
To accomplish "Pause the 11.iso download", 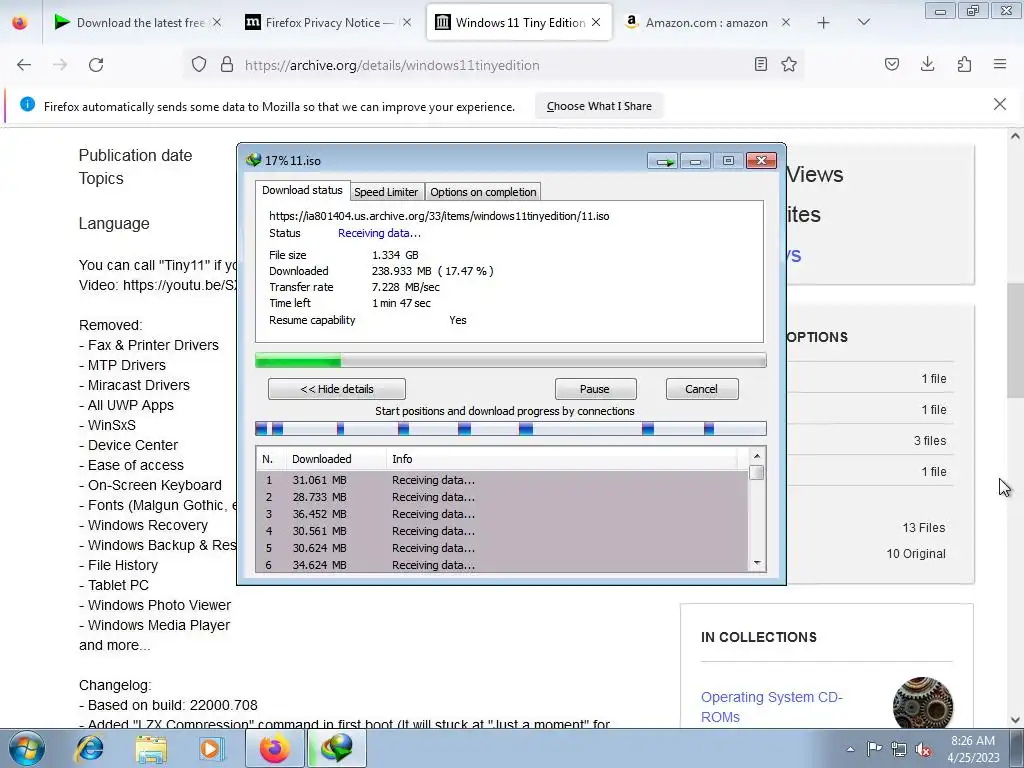I will (595, 389).
